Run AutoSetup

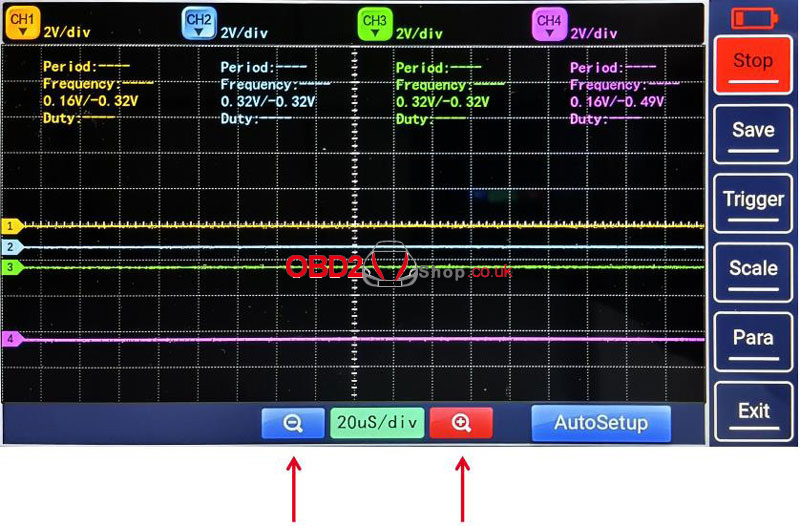(x=600, y=423)
